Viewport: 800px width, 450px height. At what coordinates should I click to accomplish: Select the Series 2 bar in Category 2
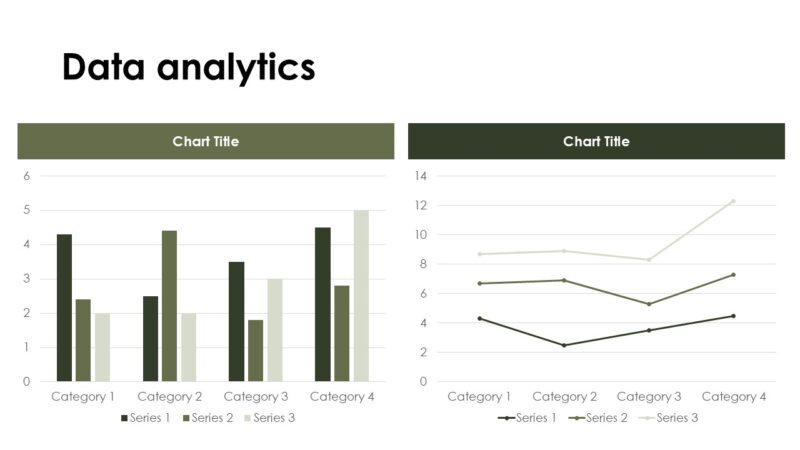click(169, 306)
